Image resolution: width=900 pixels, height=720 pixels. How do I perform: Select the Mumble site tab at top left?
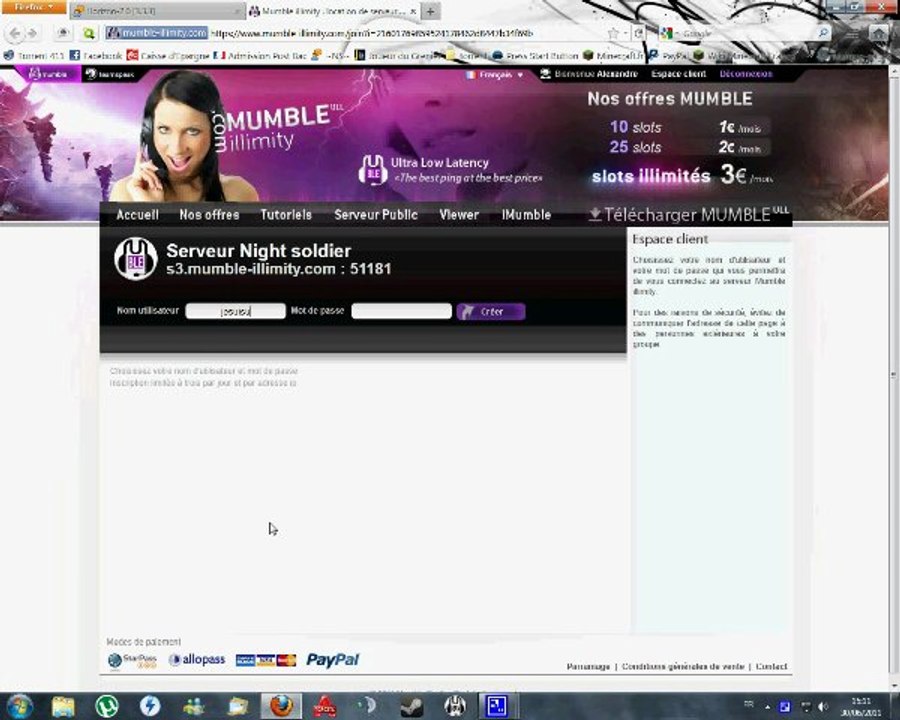click(48, 74)
